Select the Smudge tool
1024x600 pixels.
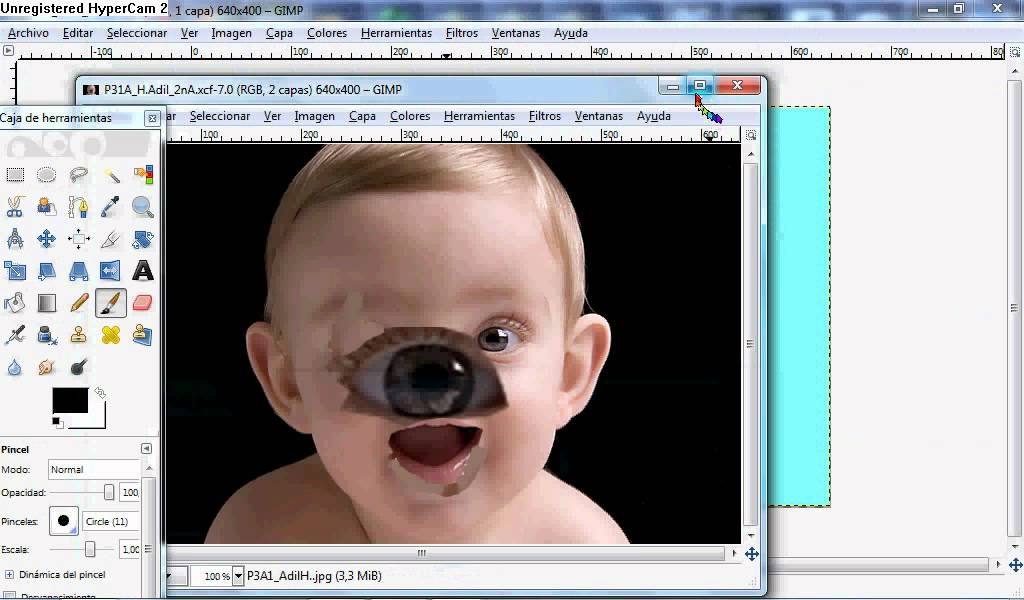[46, 367]
